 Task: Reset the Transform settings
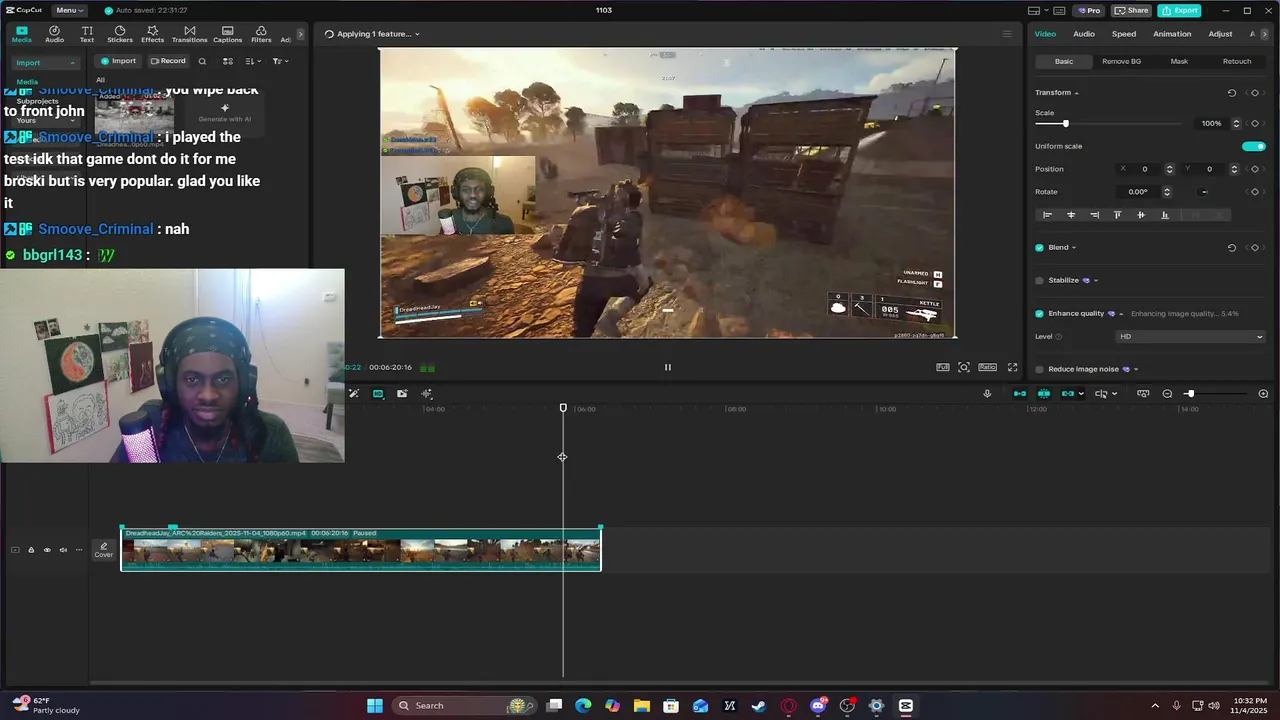(1232, 93)
